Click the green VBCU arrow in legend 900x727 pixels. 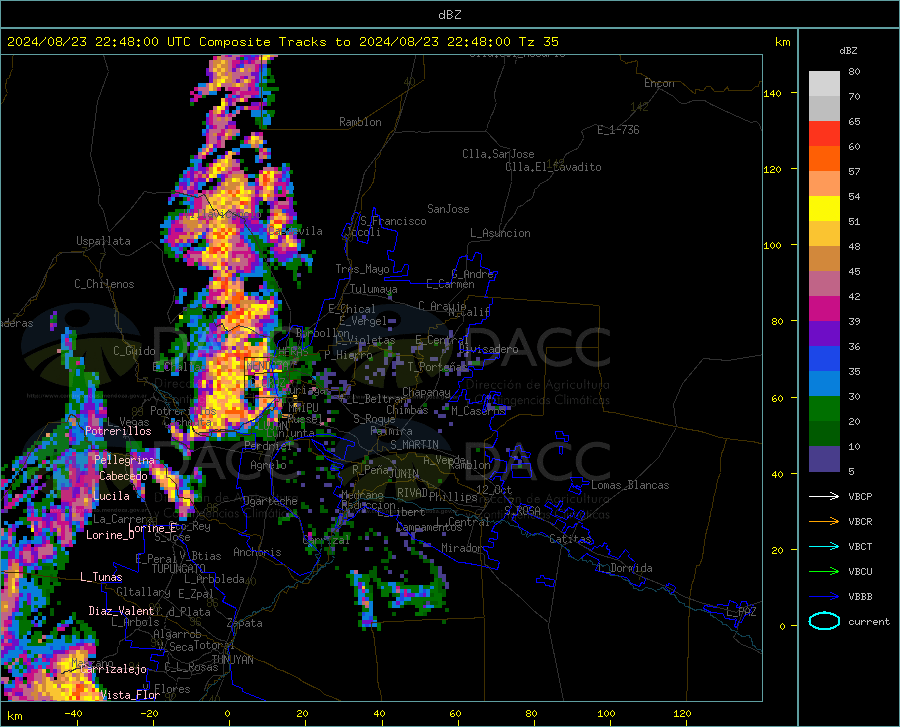[x=824, y=572]
